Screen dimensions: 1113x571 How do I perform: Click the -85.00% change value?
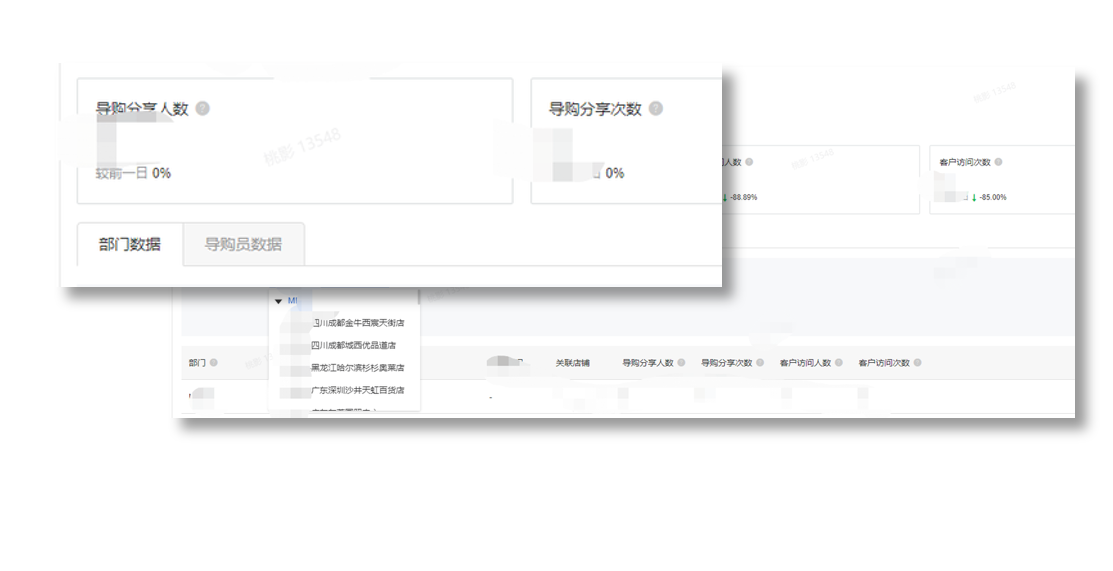click(x=993, y=197)
